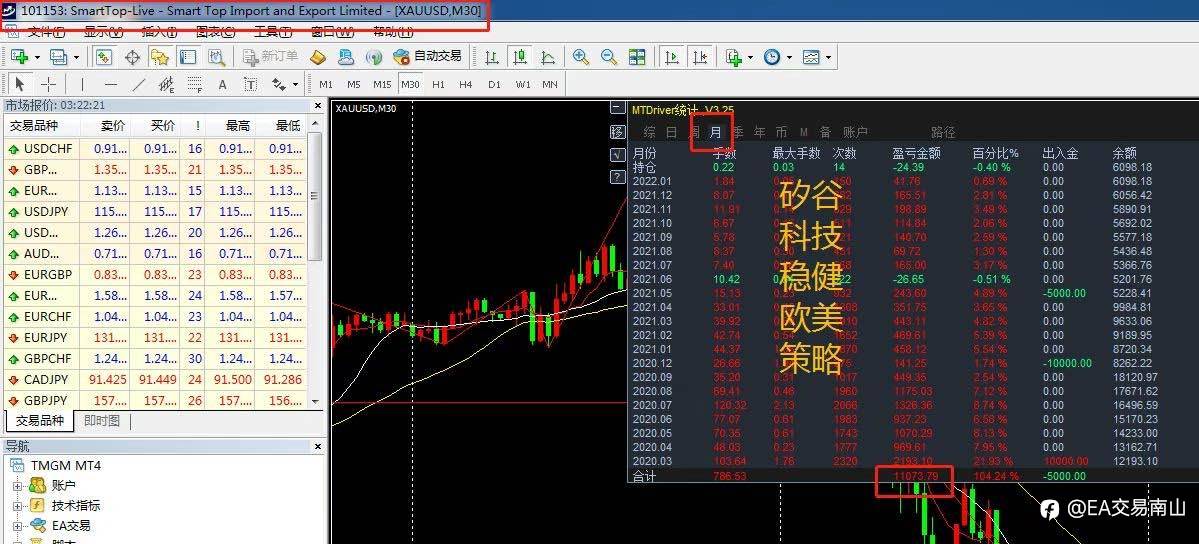This screenshot has width=1199, height=544.
Task: Expand the templates dropdown arrow
Action: [827, 57]
